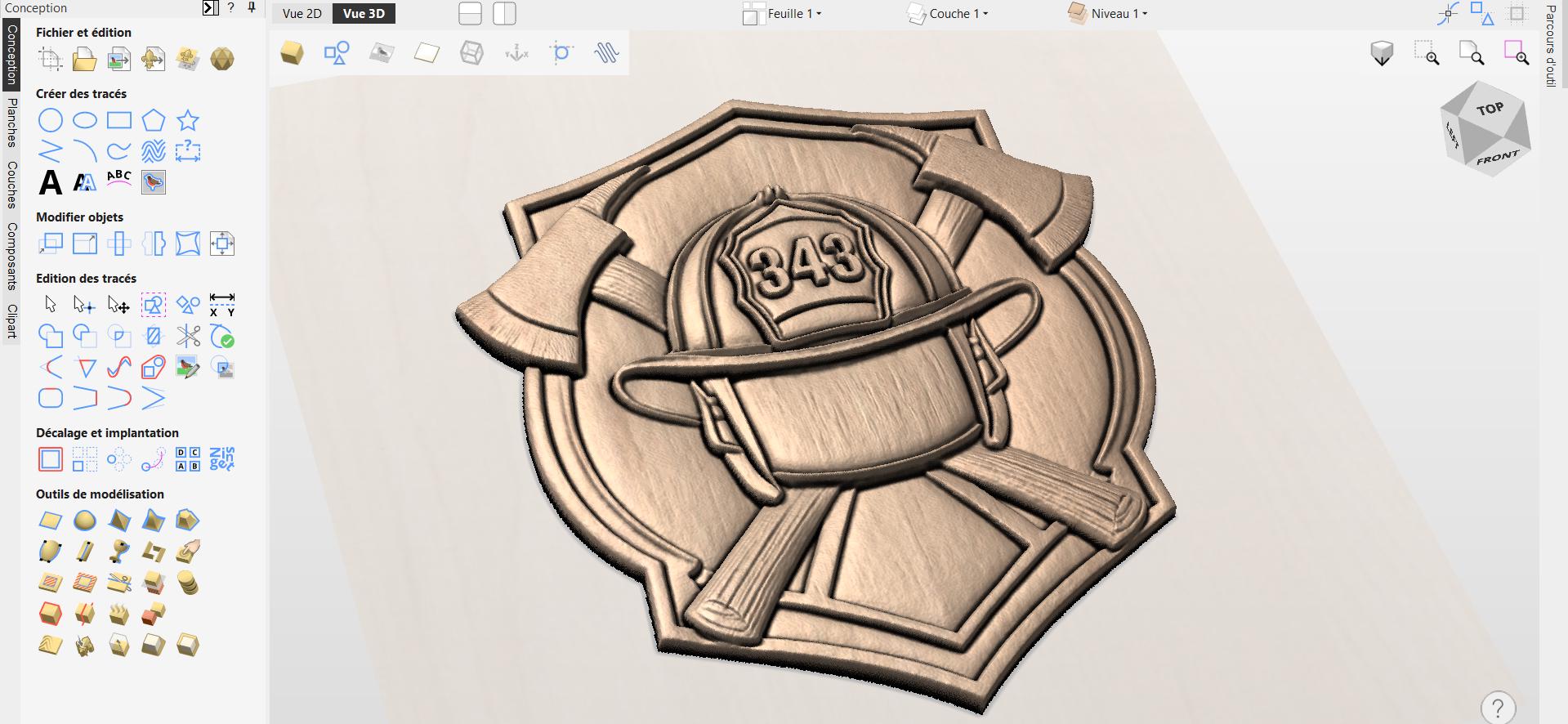This screenshot has width=1568, height=724.
Task: Click the zoom box dashed magnifier icon
Action: pos(1427,53)
